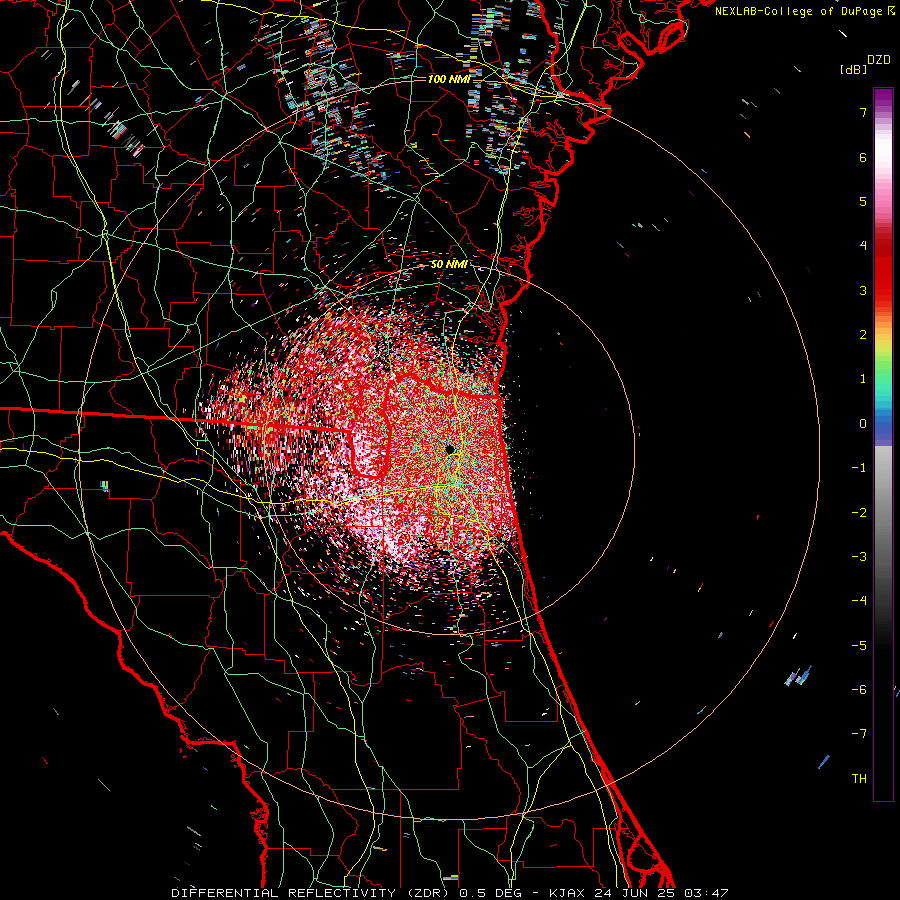The image size is (900, 900).
Task: Click the color scale value -4
Action: (859, 601)
